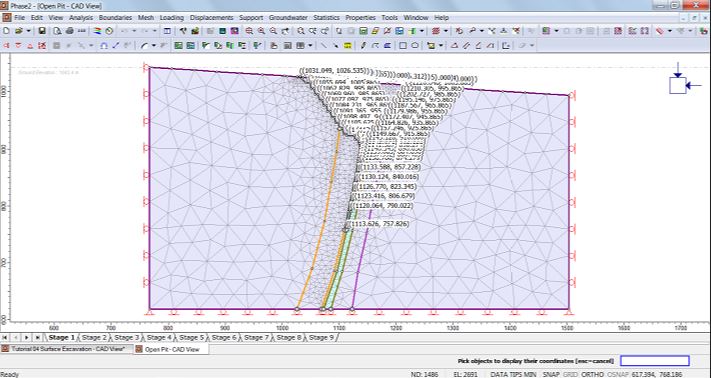This screenshot has height=378, width=711.
Task: Open the Project Settings clock icon
Action: [x=109, y=31]
